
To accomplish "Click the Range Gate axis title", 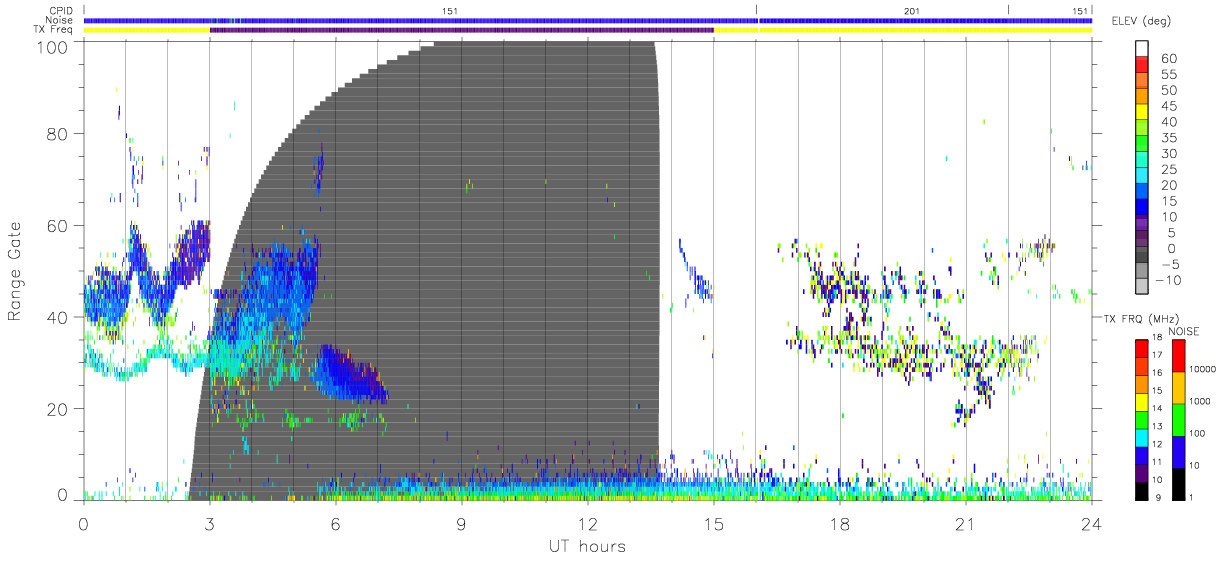I will [x=16, y=270].
